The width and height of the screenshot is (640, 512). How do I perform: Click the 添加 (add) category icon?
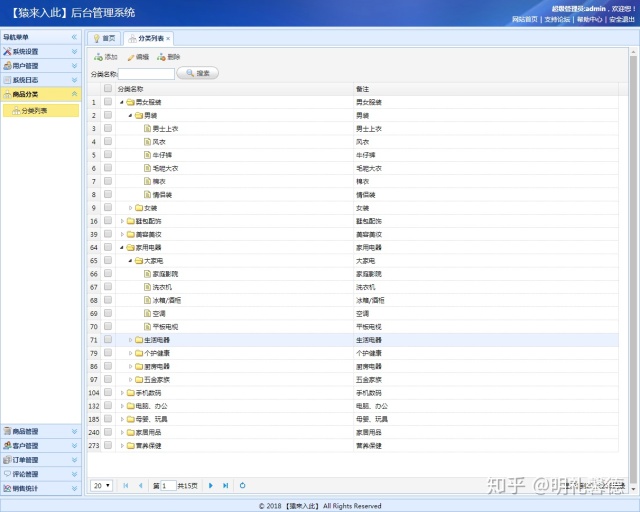pos(98,57)
